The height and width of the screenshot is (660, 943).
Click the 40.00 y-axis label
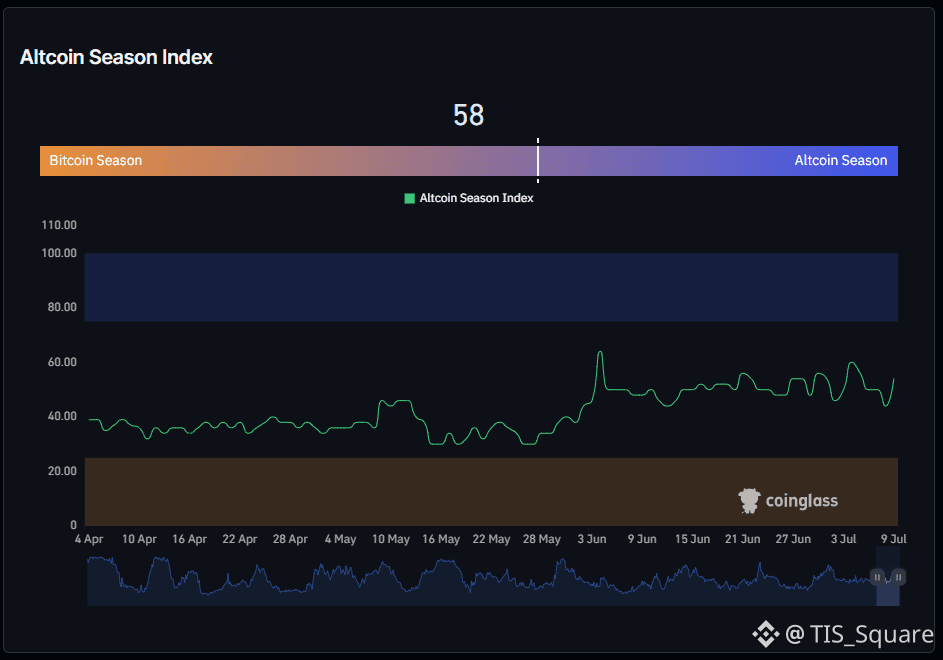click(62, 416)
